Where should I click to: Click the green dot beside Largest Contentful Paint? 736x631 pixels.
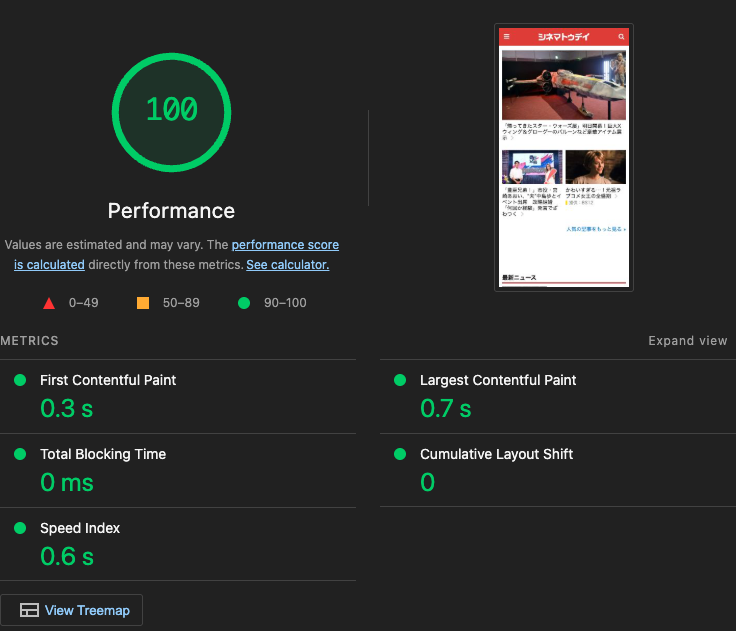(x=400, y=380)
